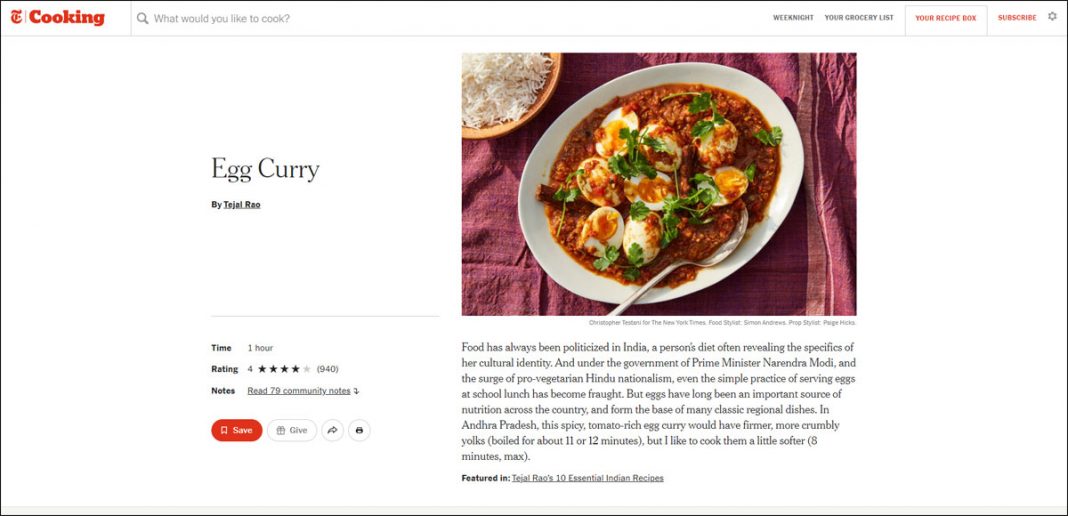Click the share arrow icon button
1068x516 pixels.
[333, 430]
